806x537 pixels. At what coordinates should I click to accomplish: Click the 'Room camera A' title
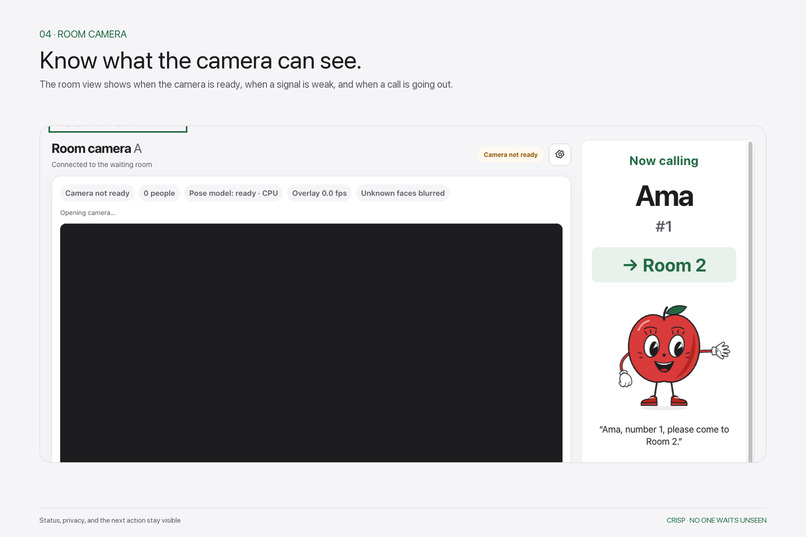point(97,149)
